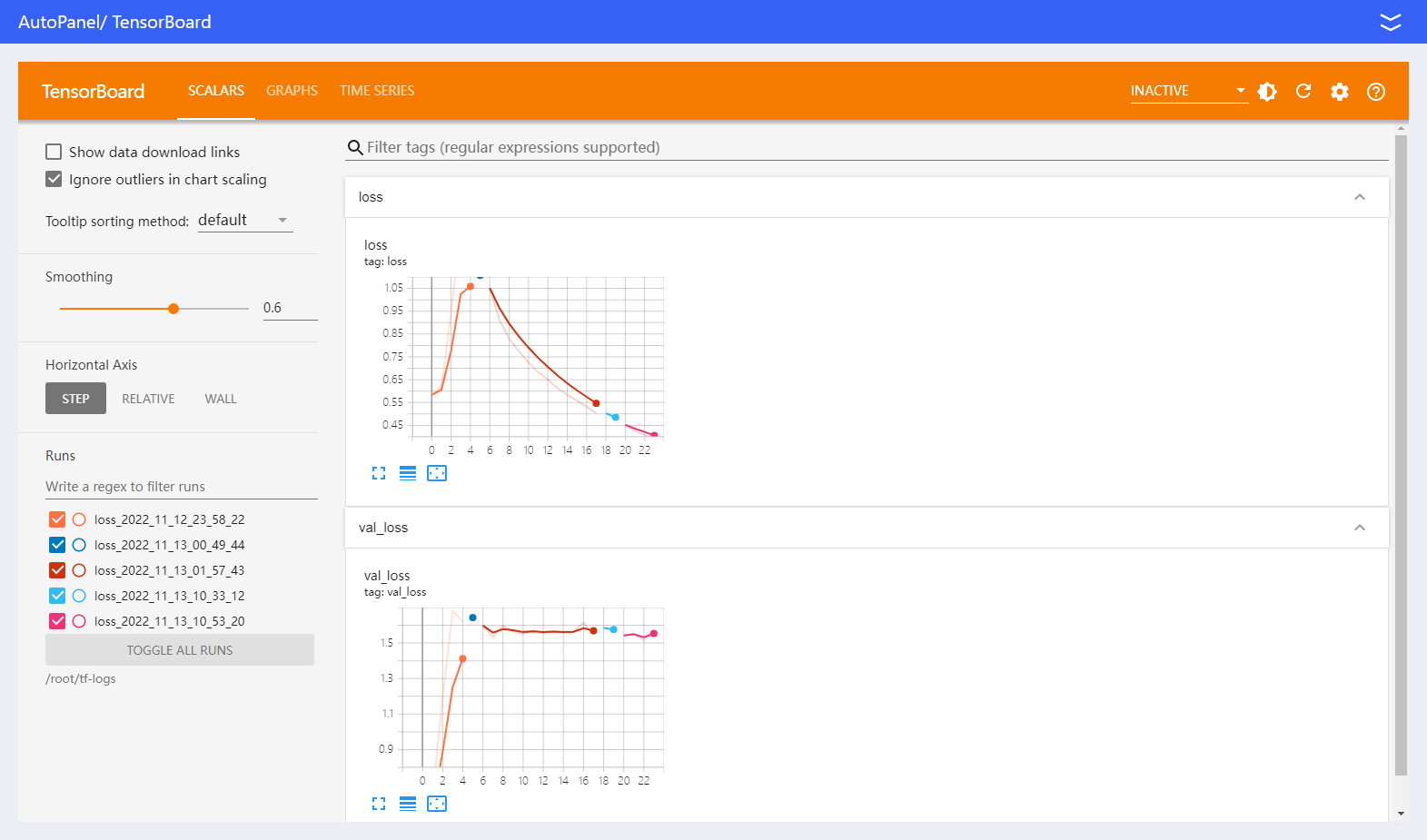The height and width of the screenshot is (840, 1427).
Task: Switch to the TIME SERIES tab
Action: (377, 91)
